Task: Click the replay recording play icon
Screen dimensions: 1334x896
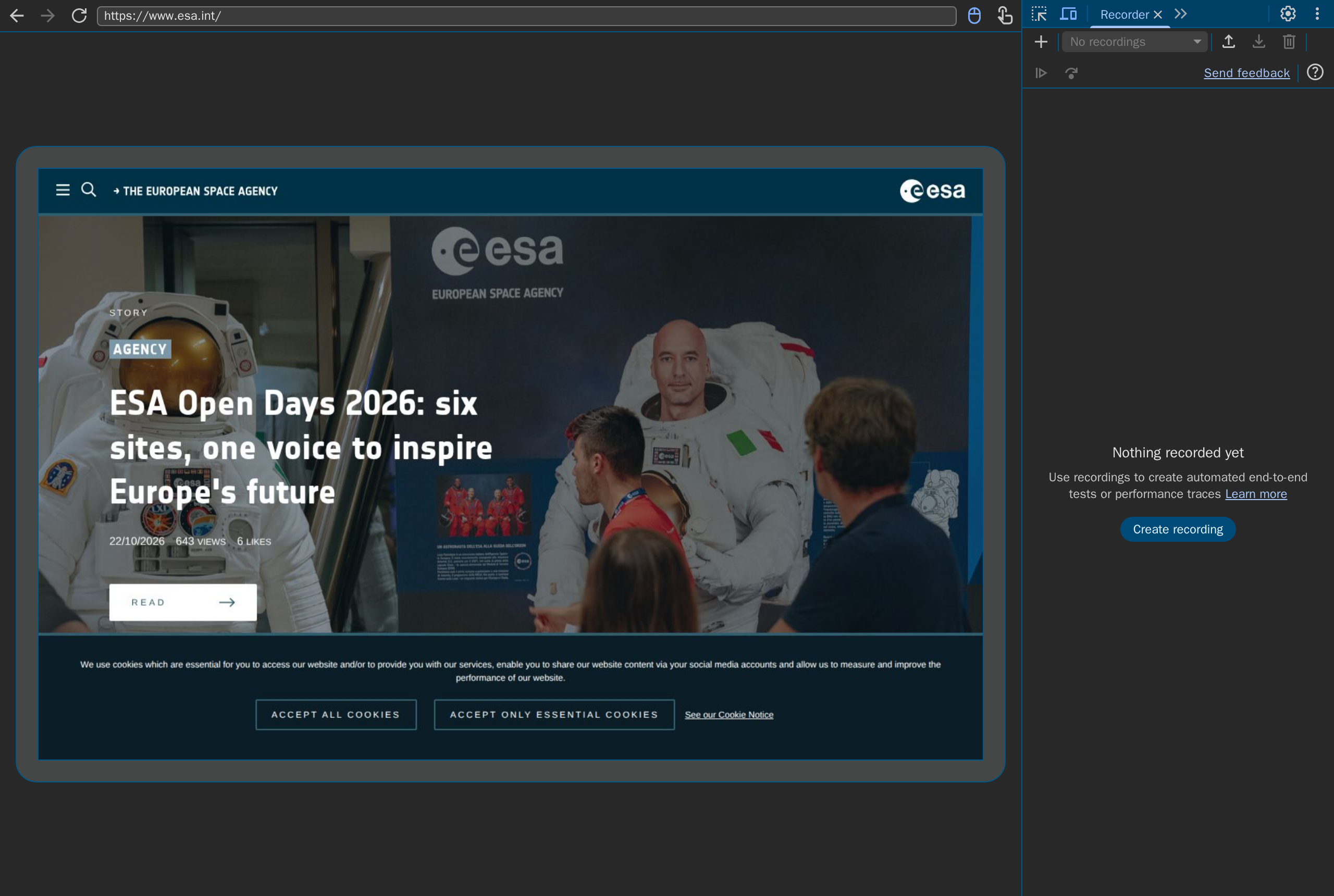Action: tap(1041, 73)
